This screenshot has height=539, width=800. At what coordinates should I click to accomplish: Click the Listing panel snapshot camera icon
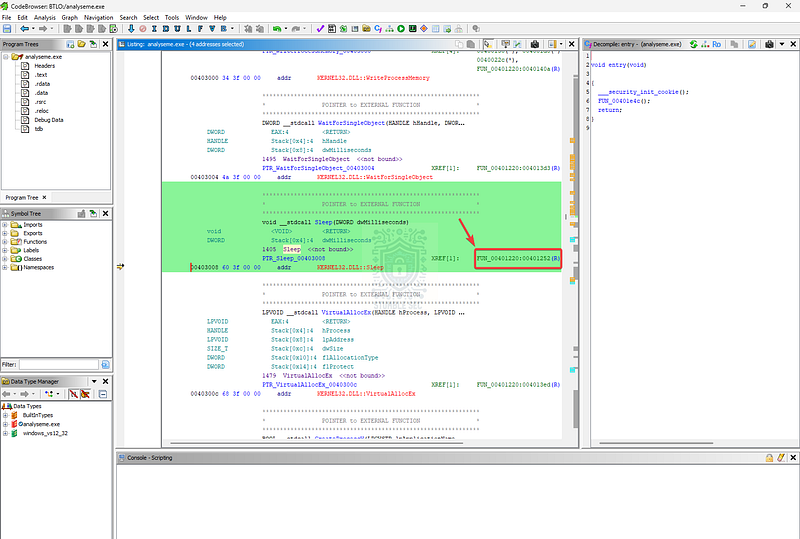pos(535,44)
